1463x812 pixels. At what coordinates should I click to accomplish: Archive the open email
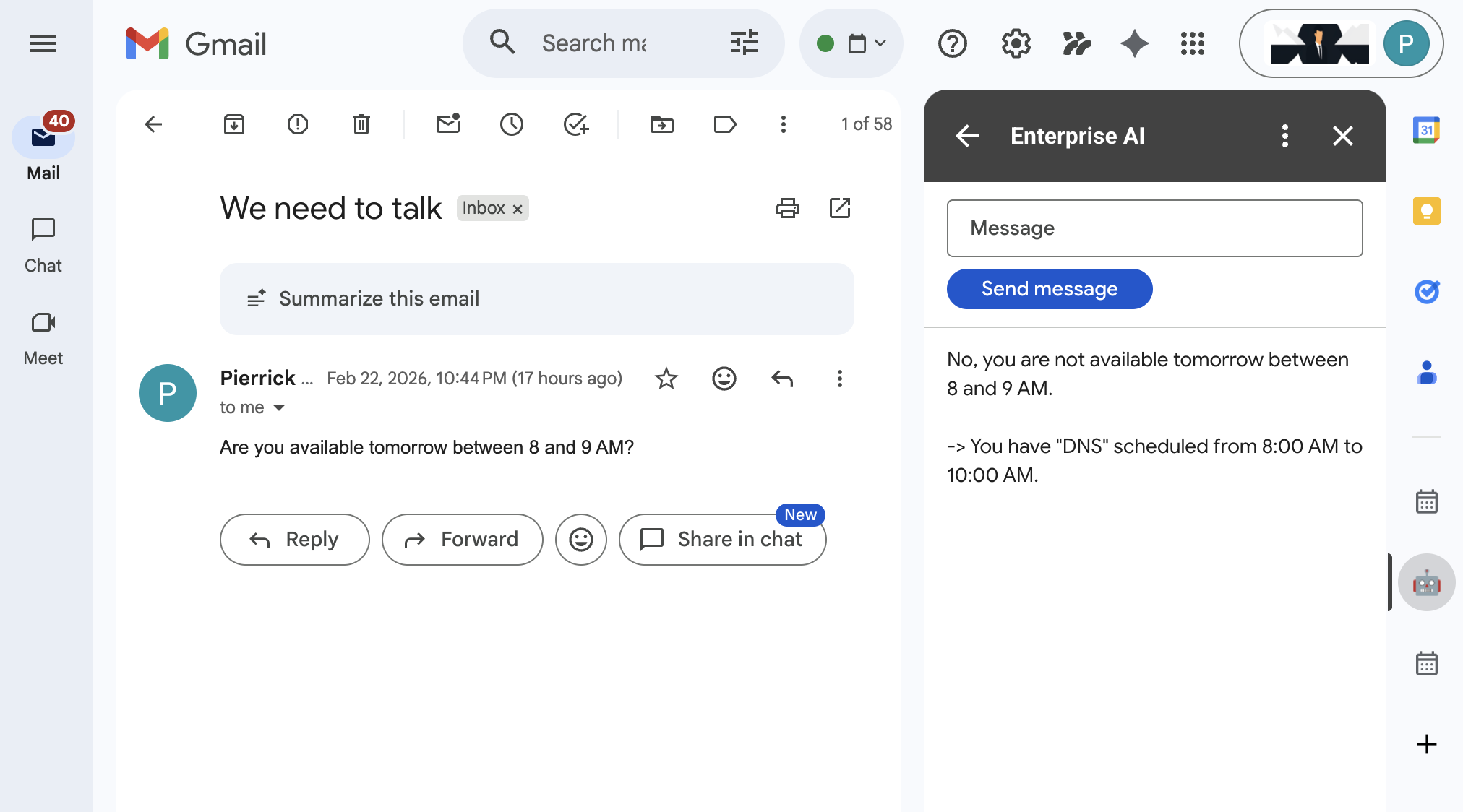tap(234, 124)
